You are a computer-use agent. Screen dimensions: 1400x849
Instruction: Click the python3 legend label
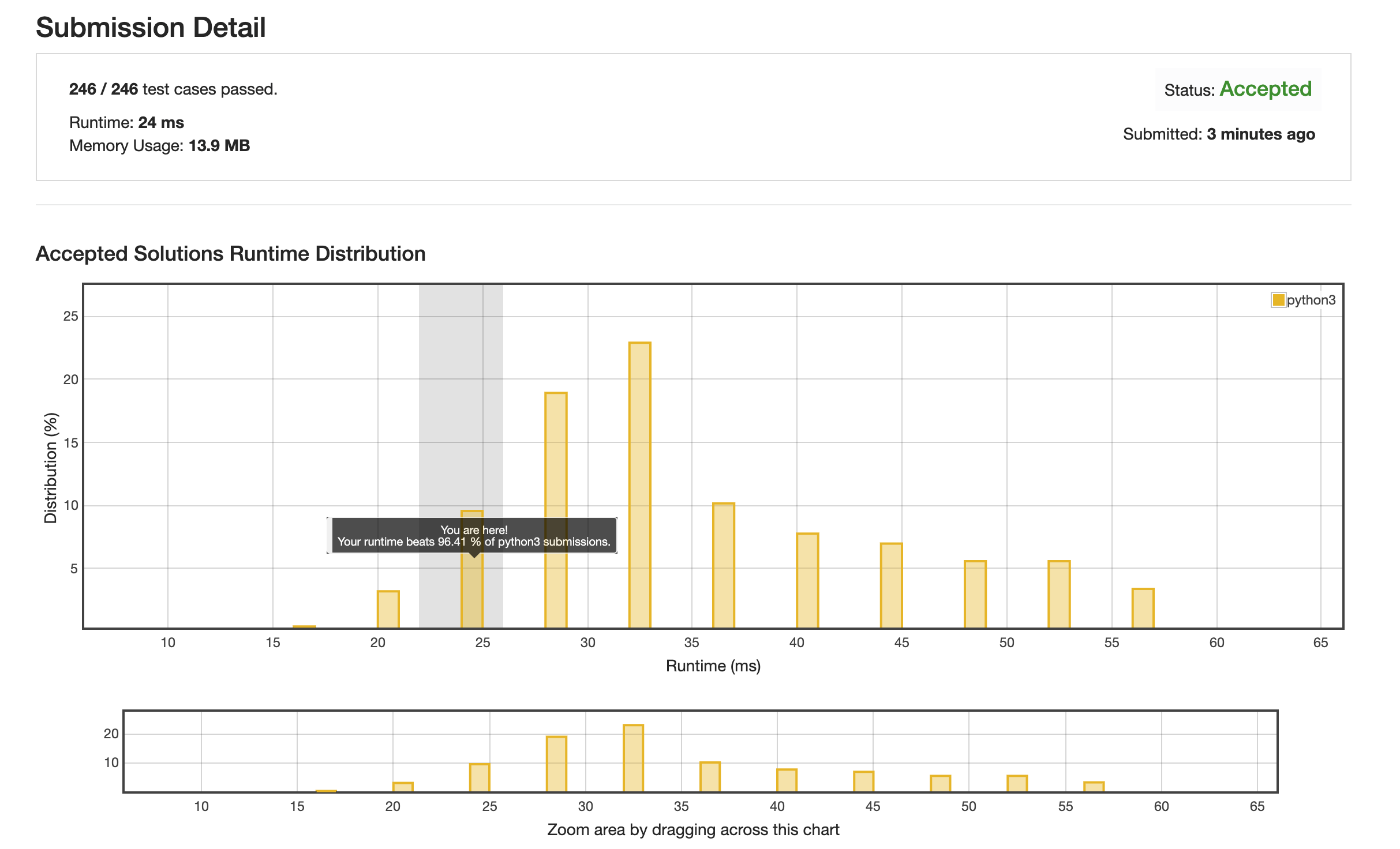pyautogui.click(x=1311, y=300)
